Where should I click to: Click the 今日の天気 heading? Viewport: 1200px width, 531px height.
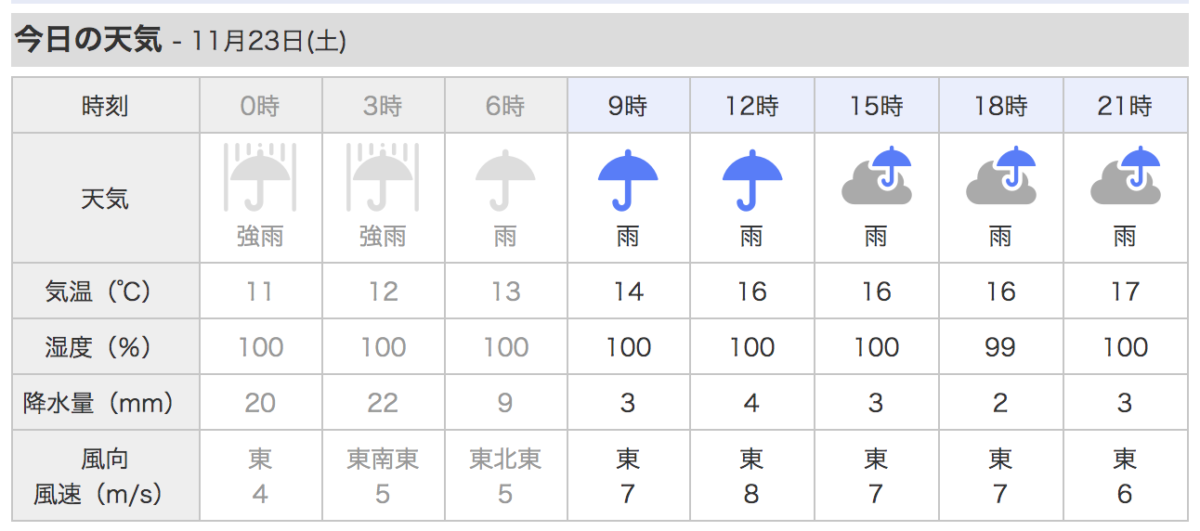88,40
